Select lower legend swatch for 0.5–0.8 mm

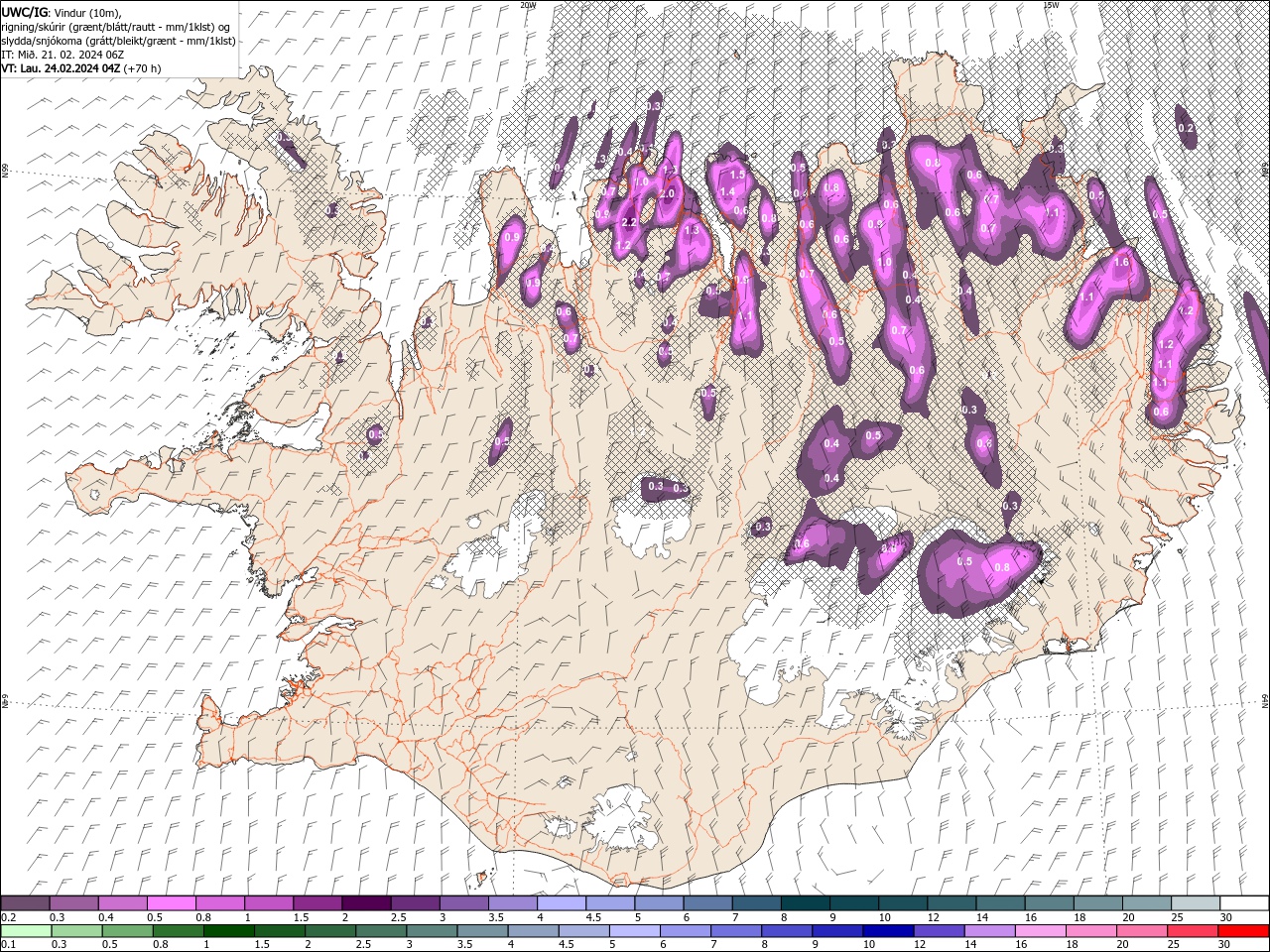pyautogui.click(x=127, y=931)
